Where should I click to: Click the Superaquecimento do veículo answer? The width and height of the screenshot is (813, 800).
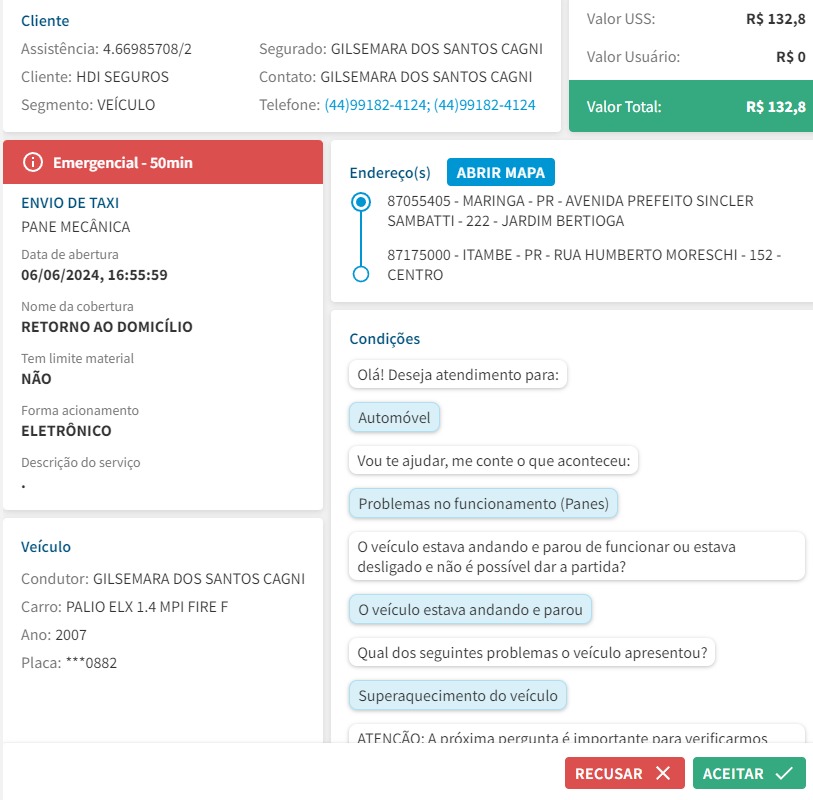click(x=458, y=694)
